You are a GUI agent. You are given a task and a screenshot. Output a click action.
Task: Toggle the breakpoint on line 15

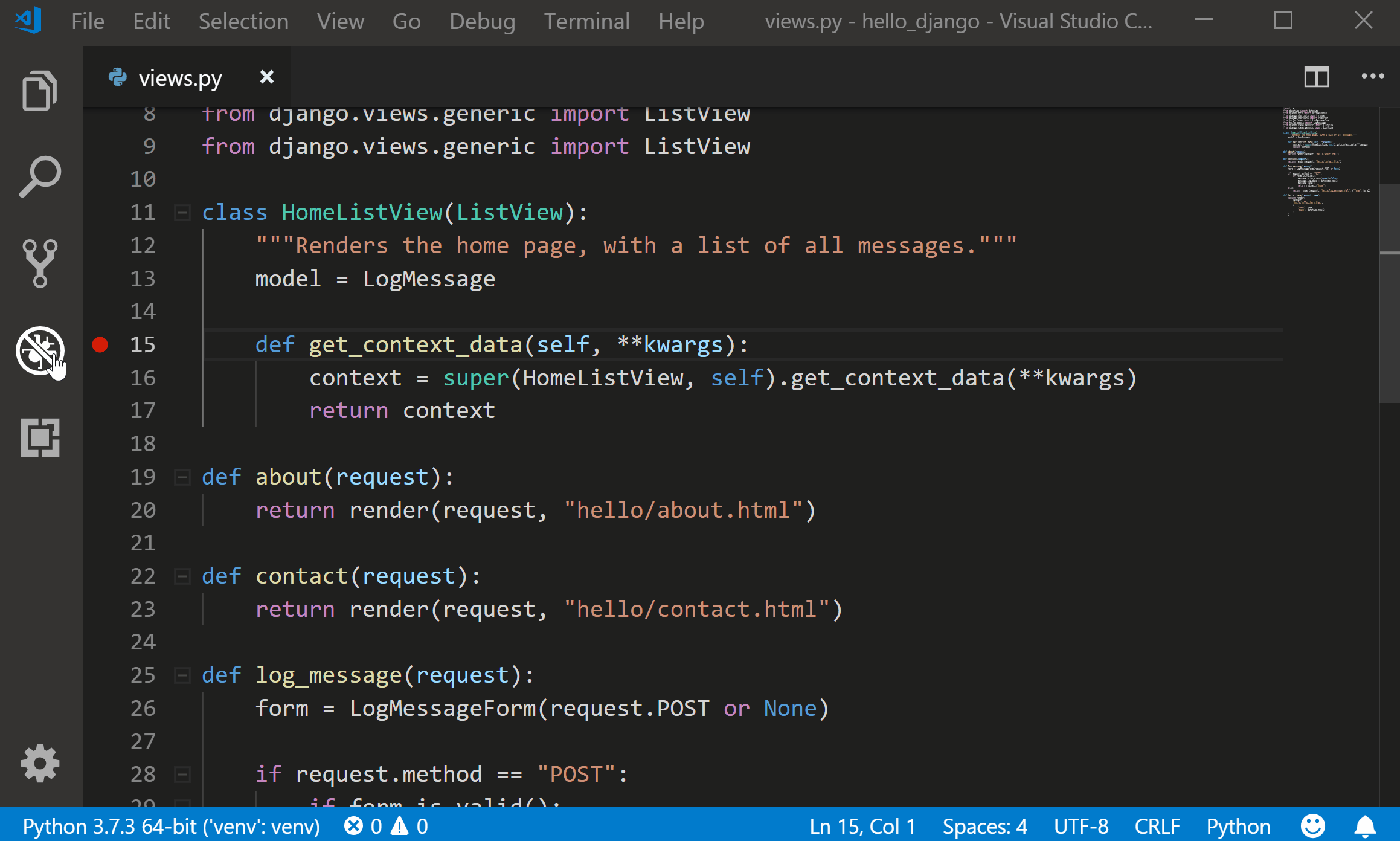tap(100, 345)
